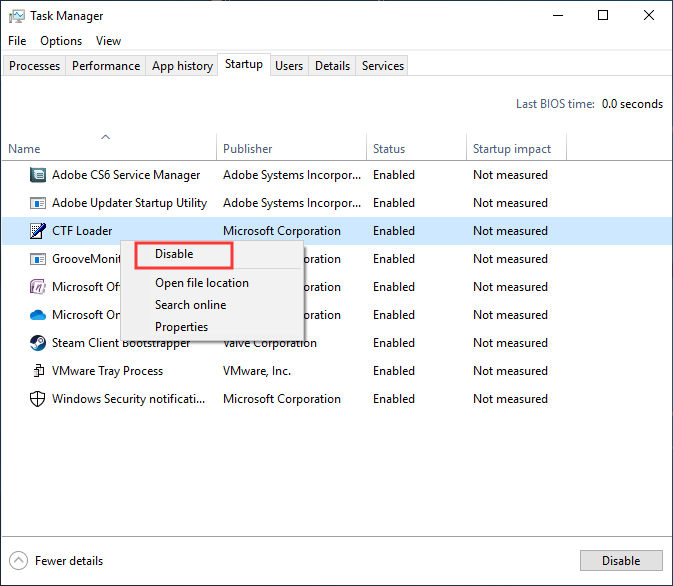Minimize the Task Manager window
673x586 pixels.
[558, 15]
